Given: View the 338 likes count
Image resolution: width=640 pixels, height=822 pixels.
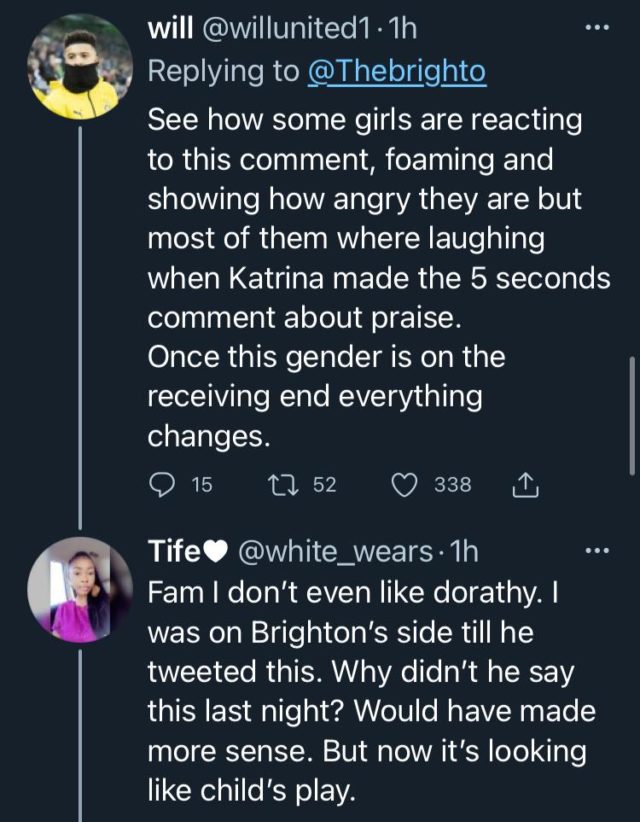Looking at the screenshot, I should click(x=452, y=485).
